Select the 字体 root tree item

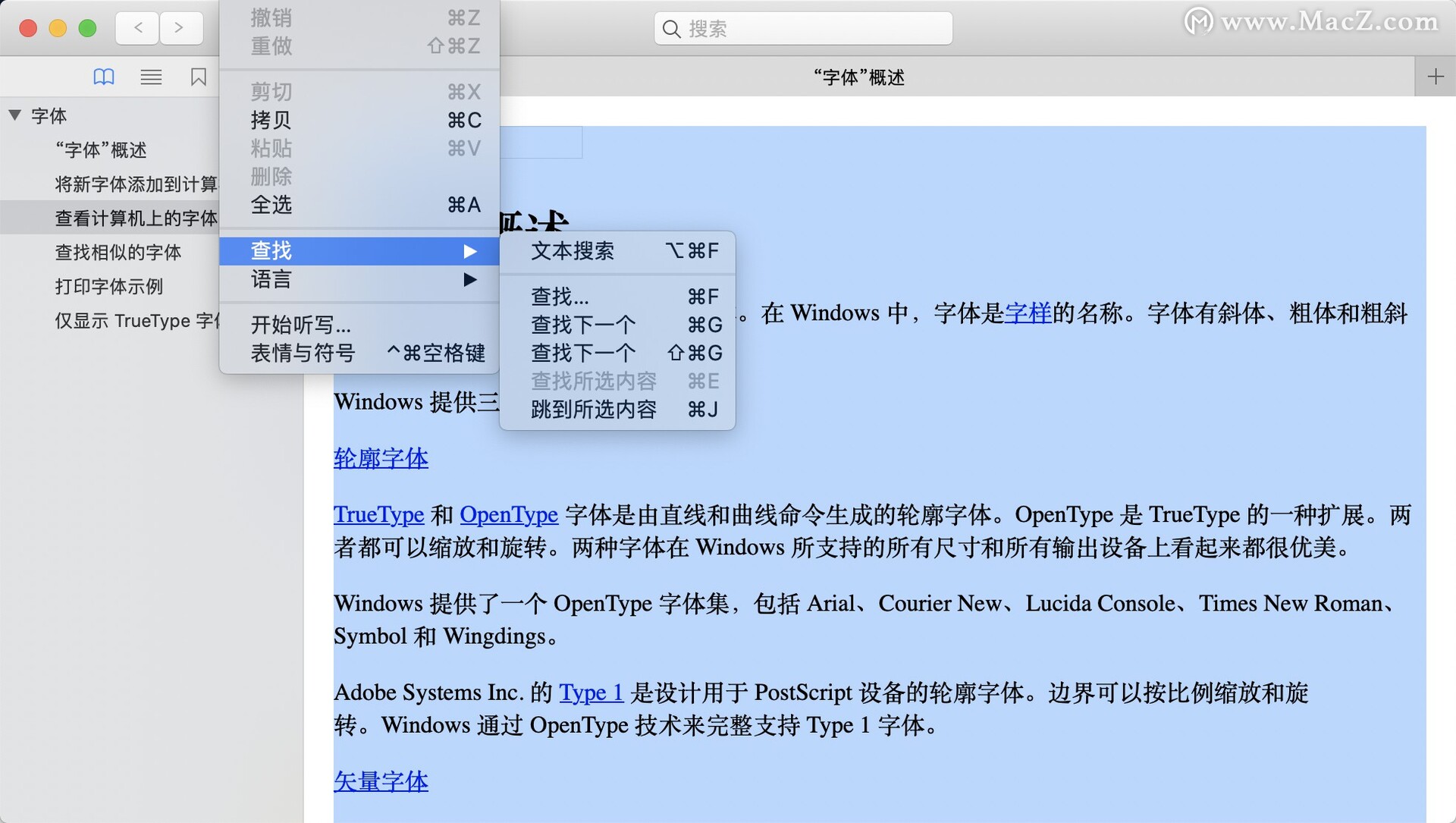(x=49, y=116)
